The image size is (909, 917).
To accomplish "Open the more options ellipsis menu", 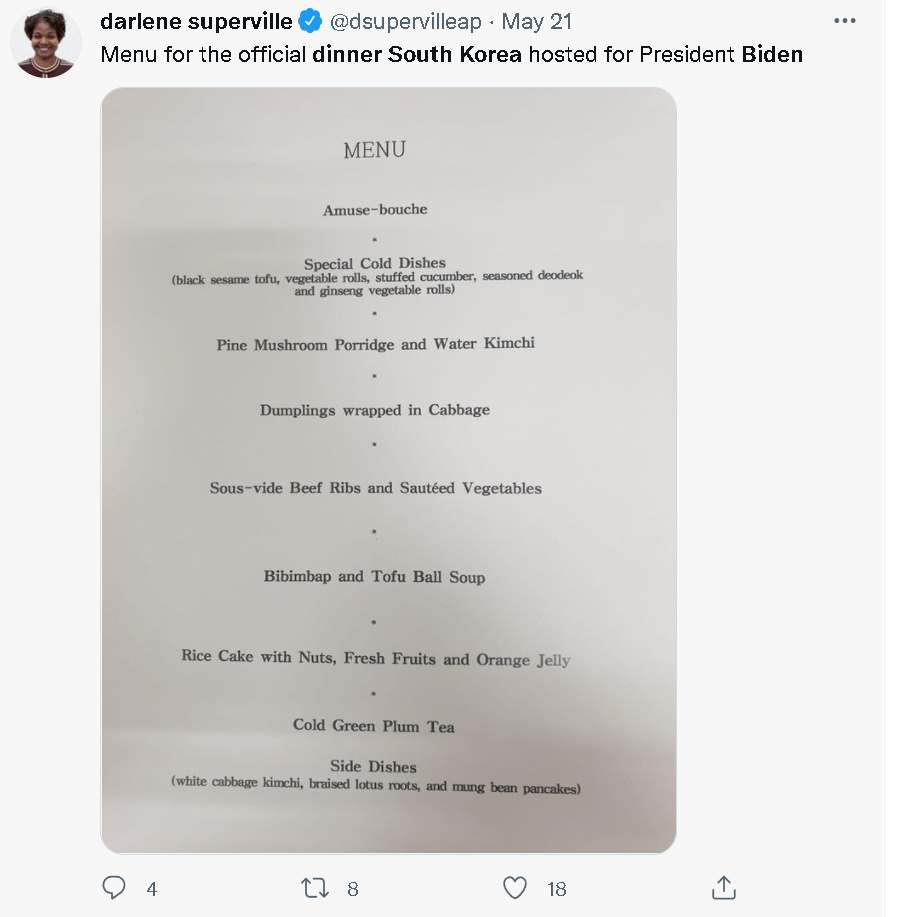I will pyautogui.click(x=845, y=21).
